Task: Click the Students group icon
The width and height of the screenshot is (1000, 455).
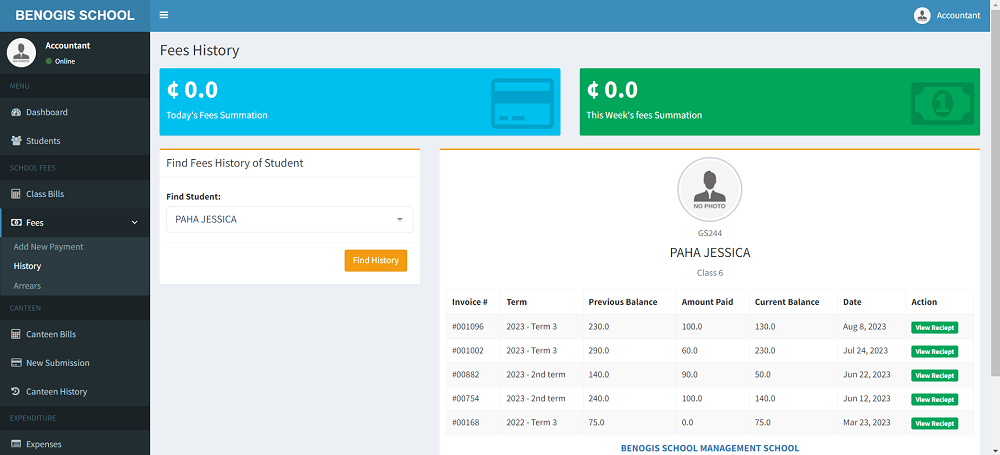Action: [x=16, y=141]
